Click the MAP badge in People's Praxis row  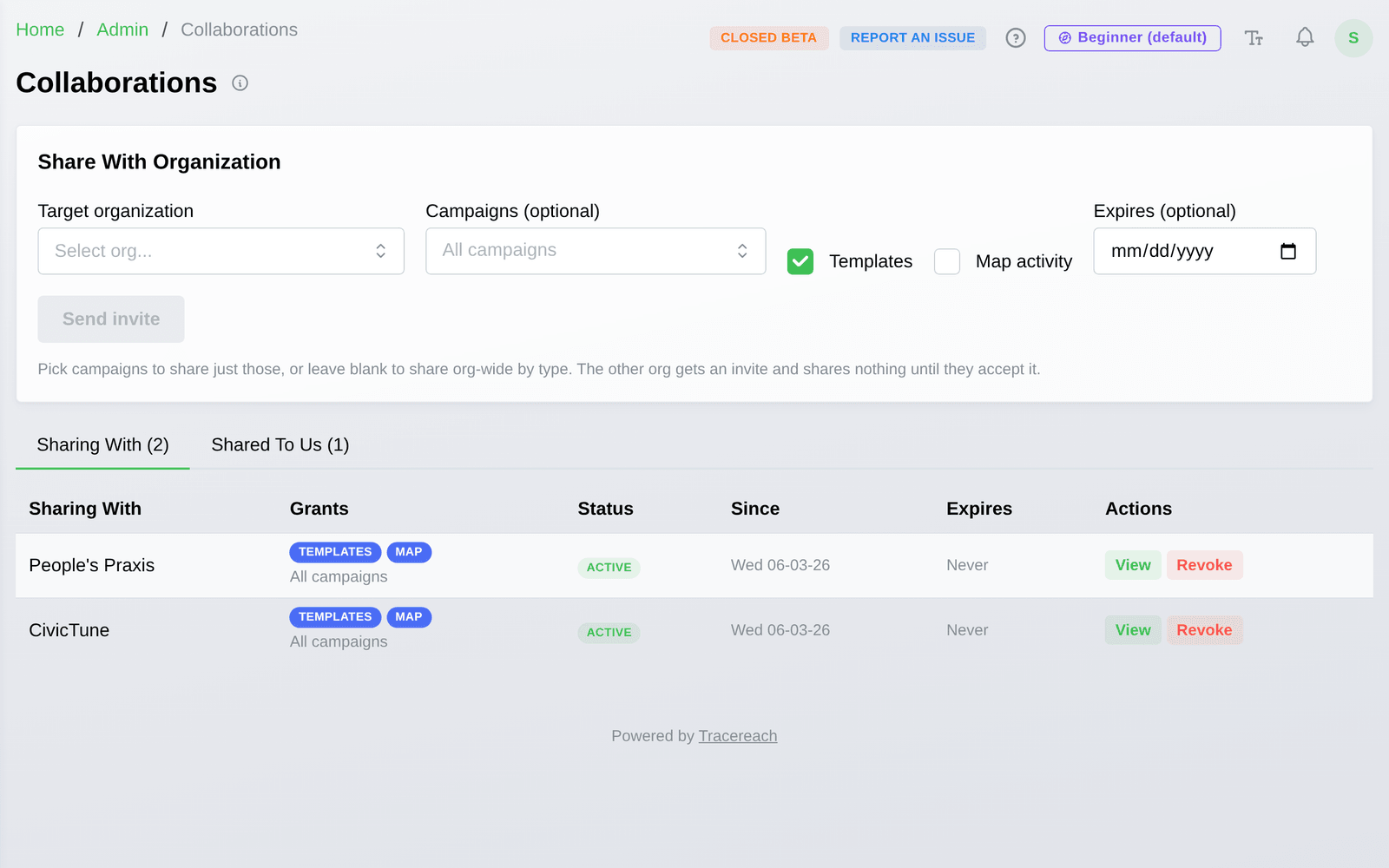tap(409, 552)
